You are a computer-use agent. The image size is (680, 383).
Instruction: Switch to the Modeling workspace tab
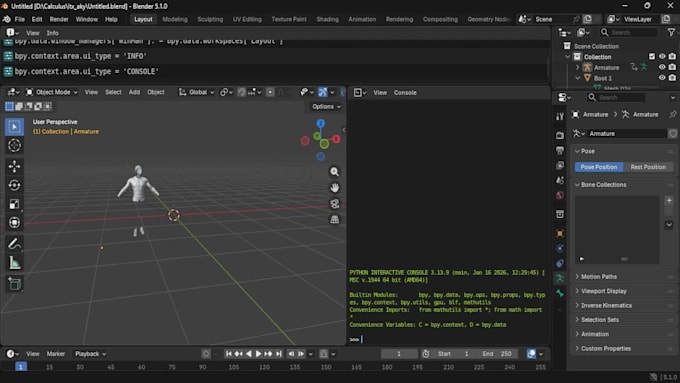(x=175, y=20)
